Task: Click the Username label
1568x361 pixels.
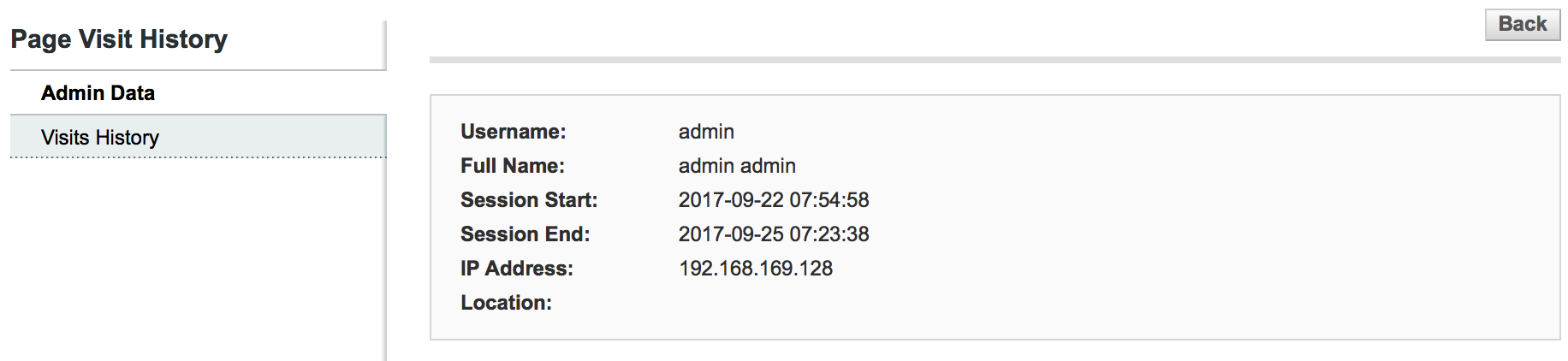Action: click(x=513, y=132)
